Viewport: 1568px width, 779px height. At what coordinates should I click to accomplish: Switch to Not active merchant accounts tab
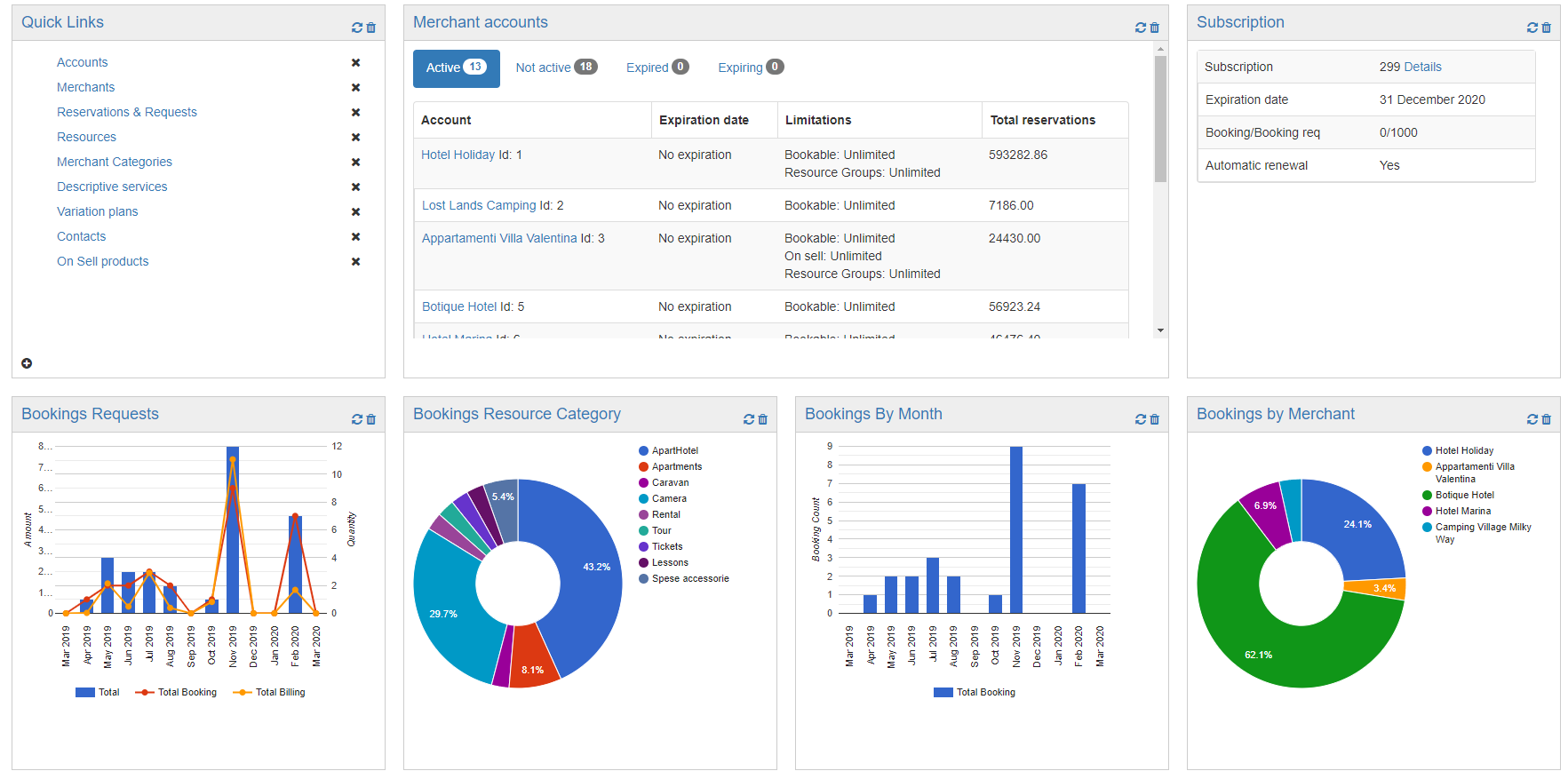tap(556, 68)
